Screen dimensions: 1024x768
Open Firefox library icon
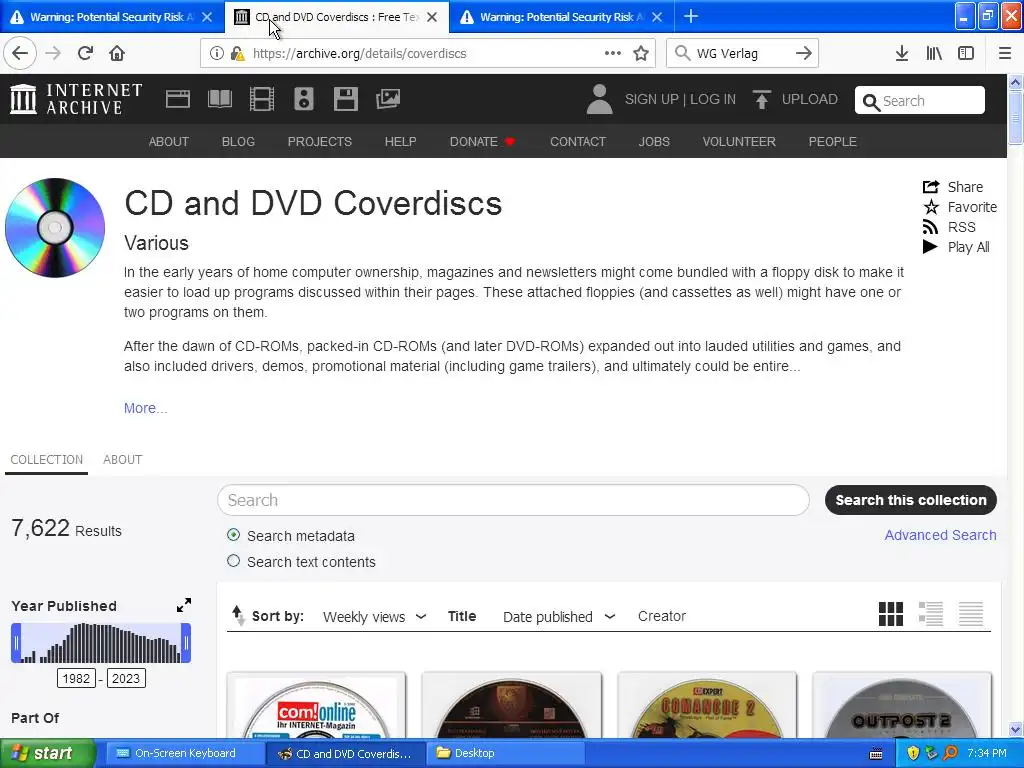pyautogui.click(x=934, y=53)
